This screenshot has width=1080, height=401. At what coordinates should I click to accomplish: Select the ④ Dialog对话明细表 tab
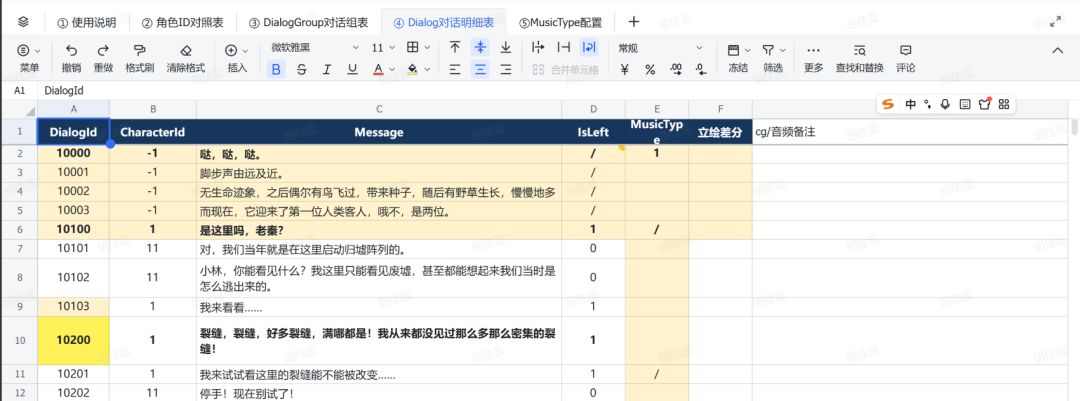point(444,22)
